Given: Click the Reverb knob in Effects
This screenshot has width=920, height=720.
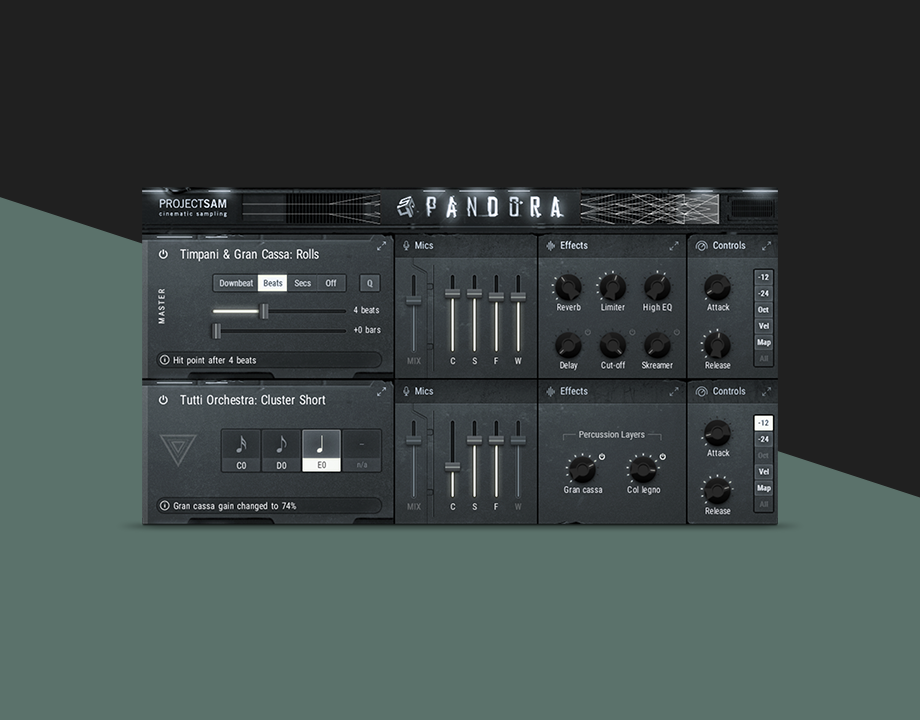Looking at the screenshot, I should pyautogui.click(x=568, y=287).
